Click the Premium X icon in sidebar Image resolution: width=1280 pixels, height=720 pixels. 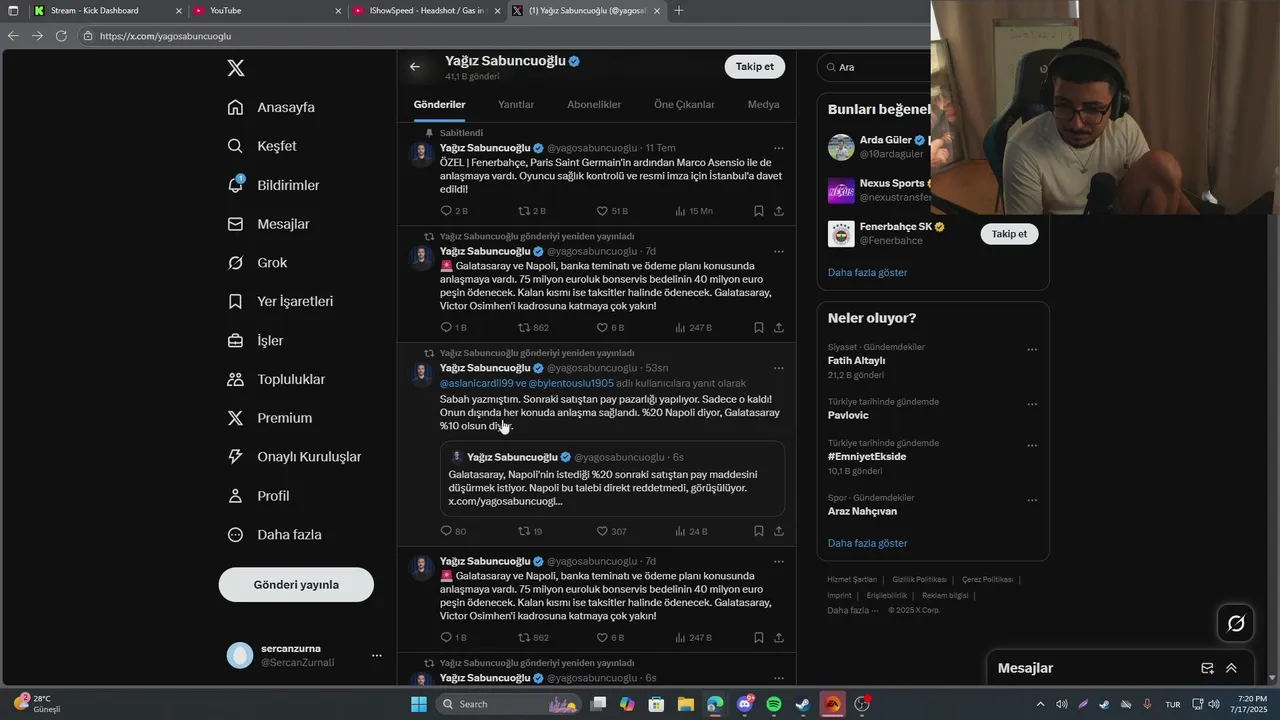pyautogui.click(x=235, y=418)
